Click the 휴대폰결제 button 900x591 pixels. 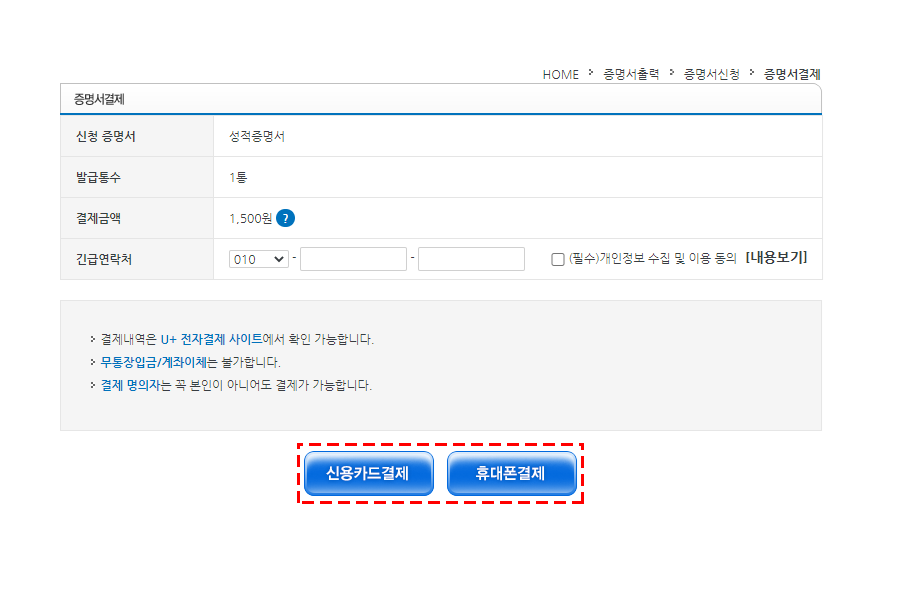[511, 473]
